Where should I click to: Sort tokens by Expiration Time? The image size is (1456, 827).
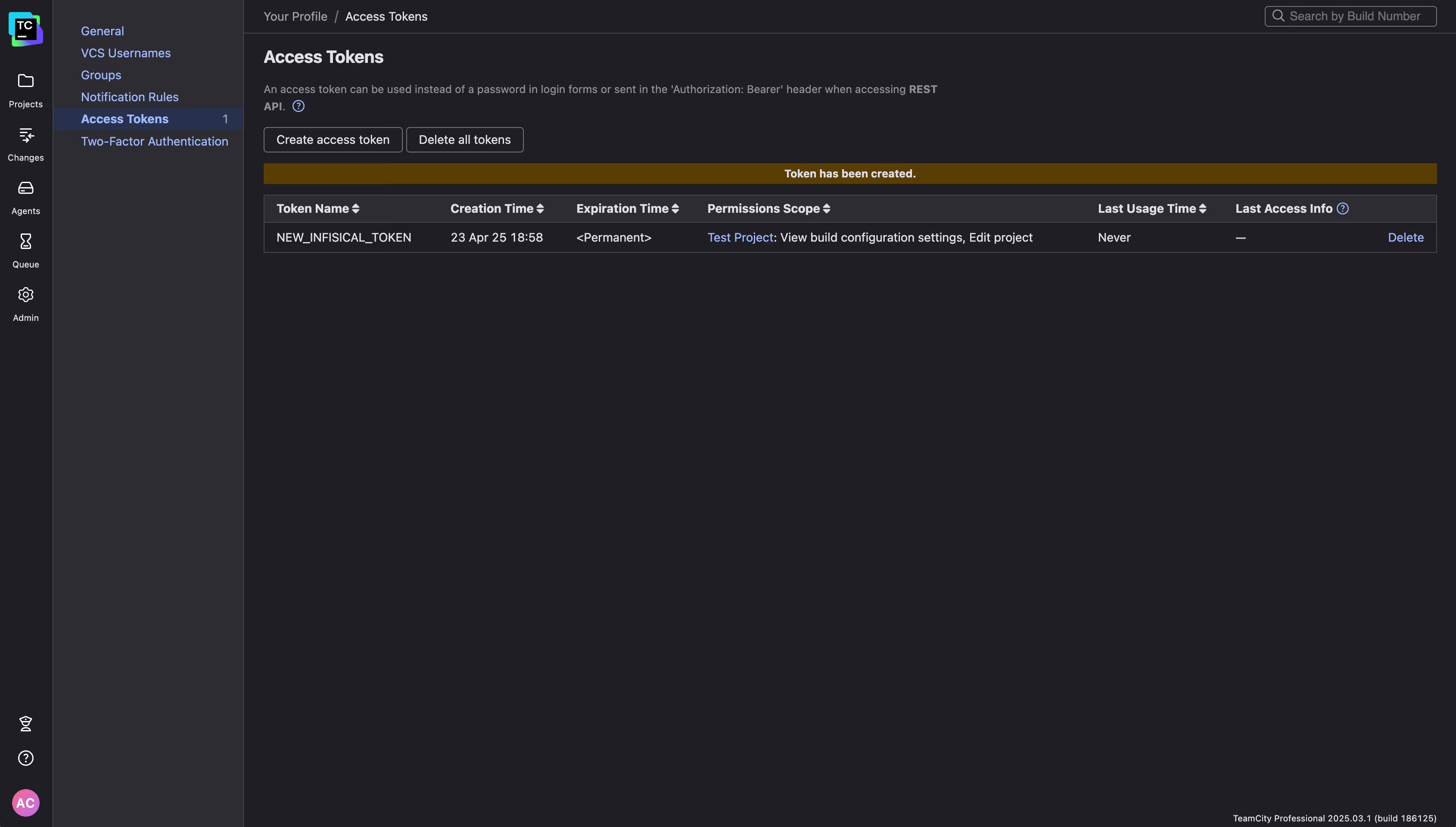[628, 208]
